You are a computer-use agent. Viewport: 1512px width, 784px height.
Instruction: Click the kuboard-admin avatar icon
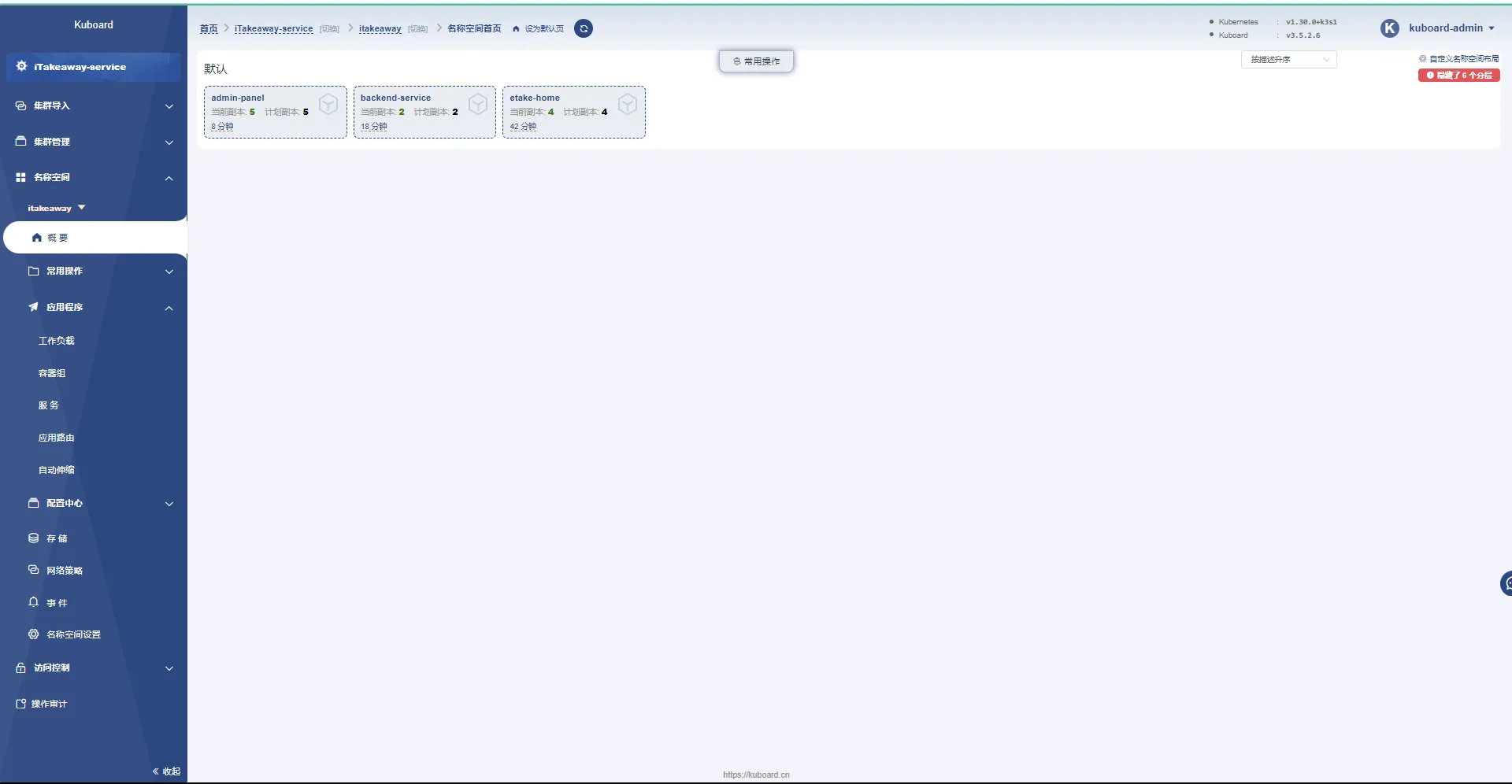1390,28
